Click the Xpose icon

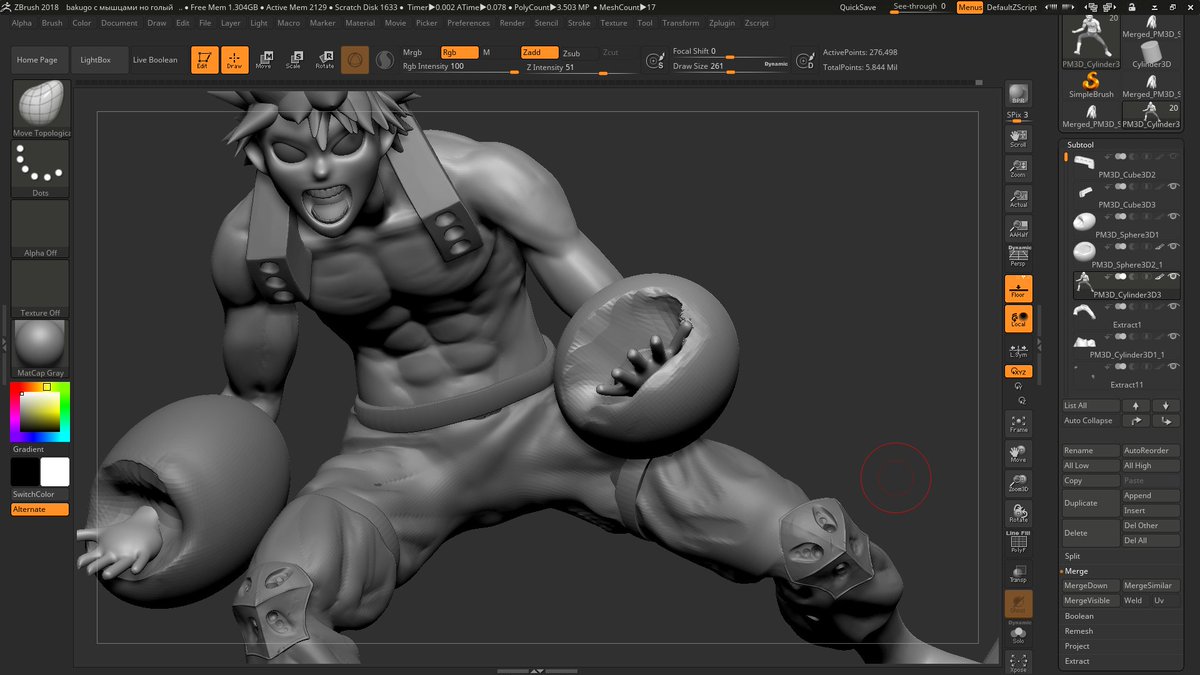click(x=1018, y=662)
